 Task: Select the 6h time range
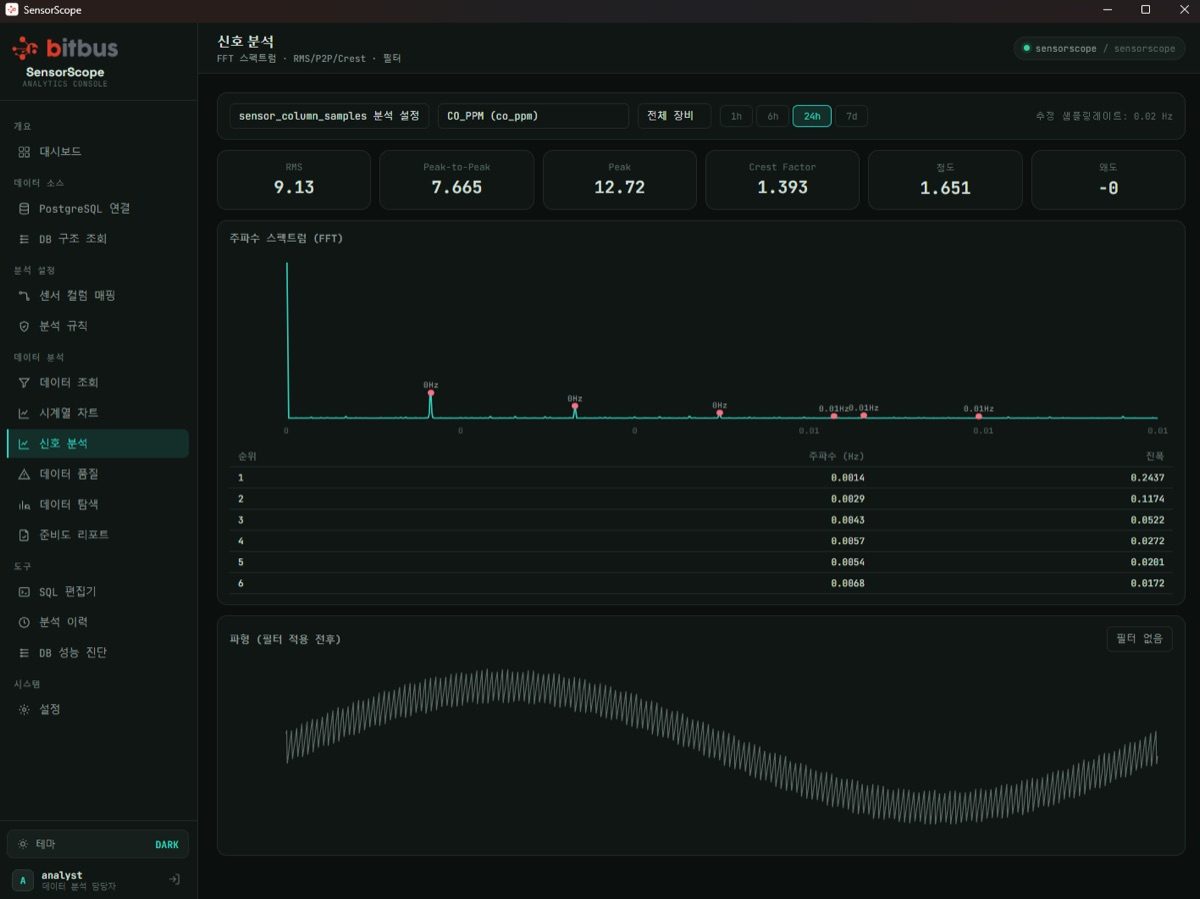(773, 116)
